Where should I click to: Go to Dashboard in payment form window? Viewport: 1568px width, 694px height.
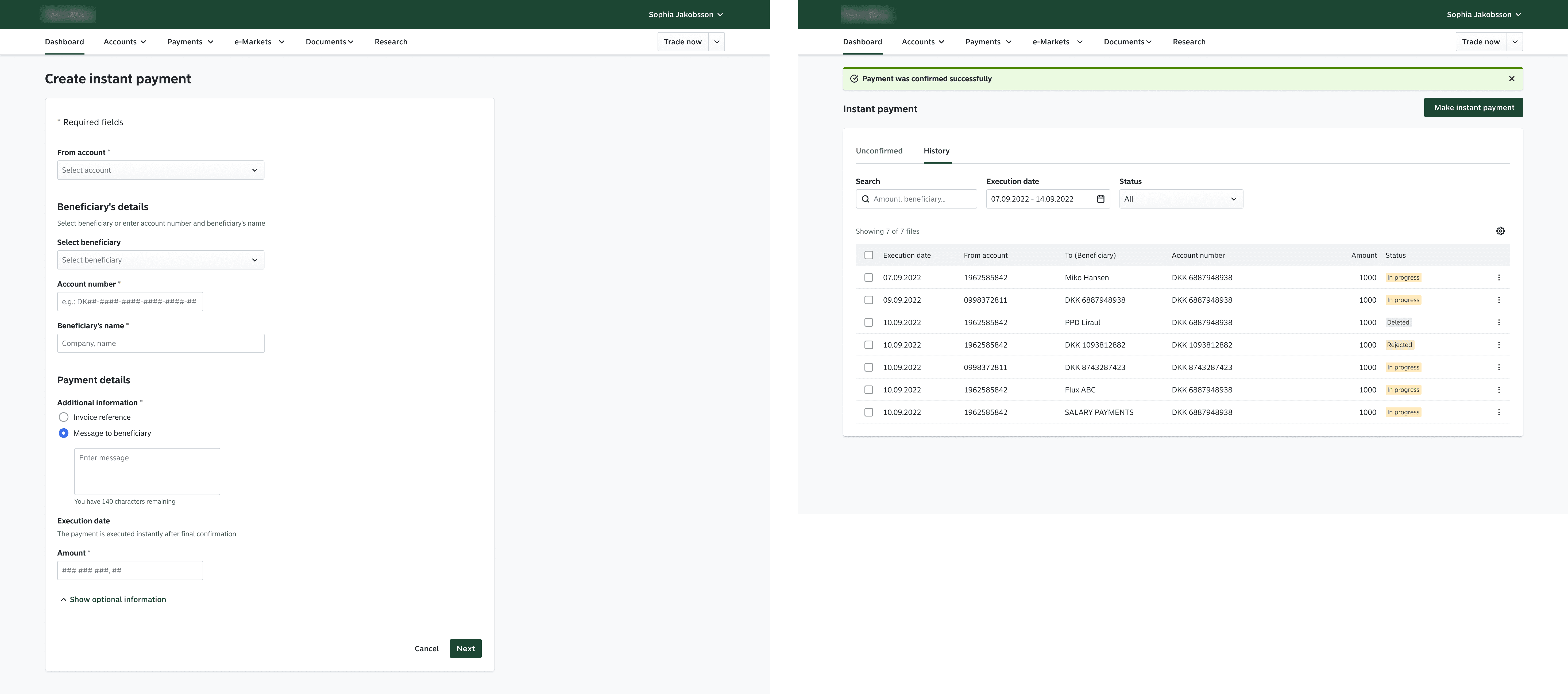coord(64,42)
